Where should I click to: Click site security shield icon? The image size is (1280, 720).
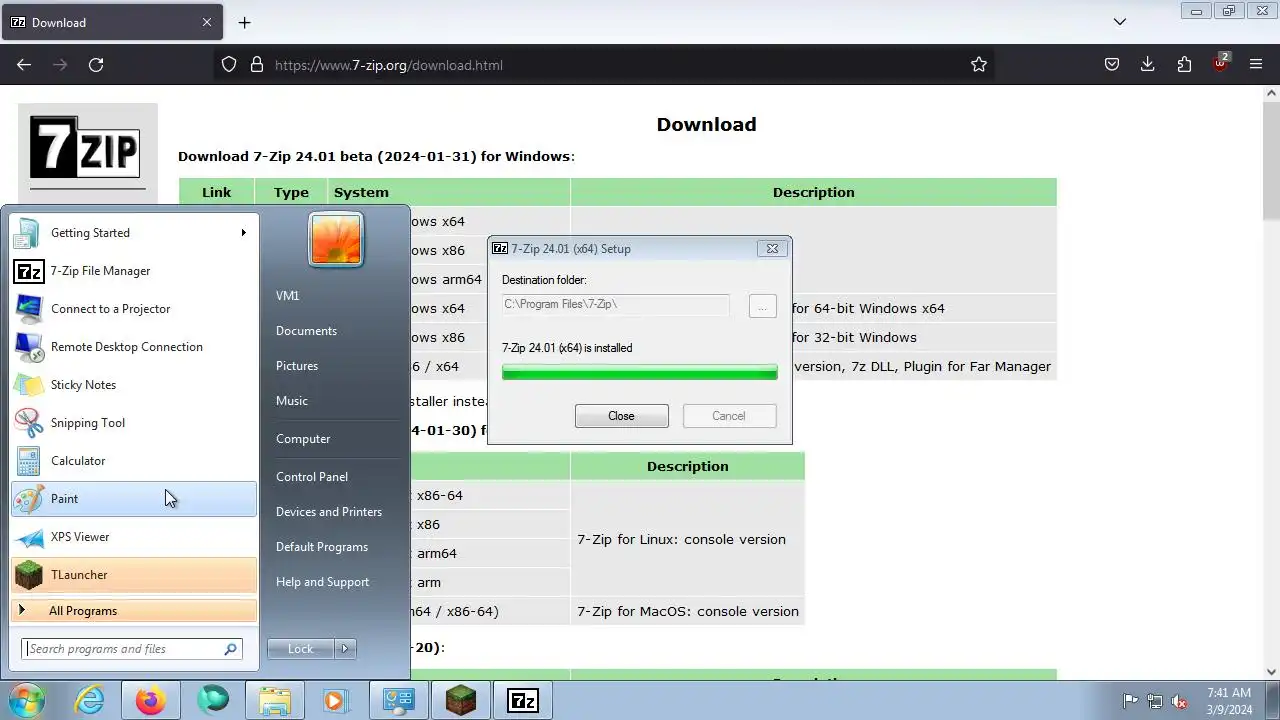[229, 65]
